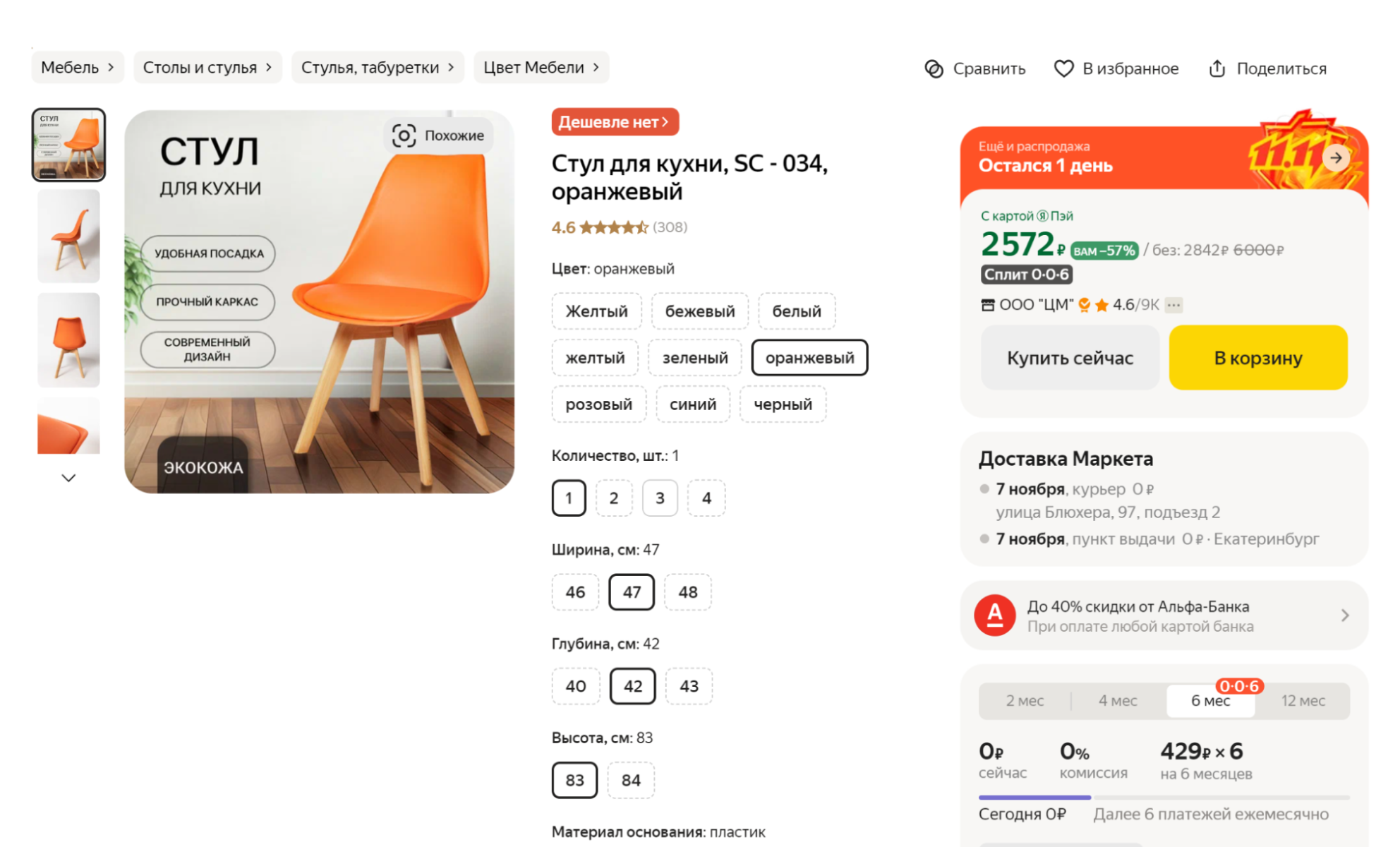Expand more photo thumbnails with down chevron
This screenshot has width=1400, height=847.
[68, 478]
